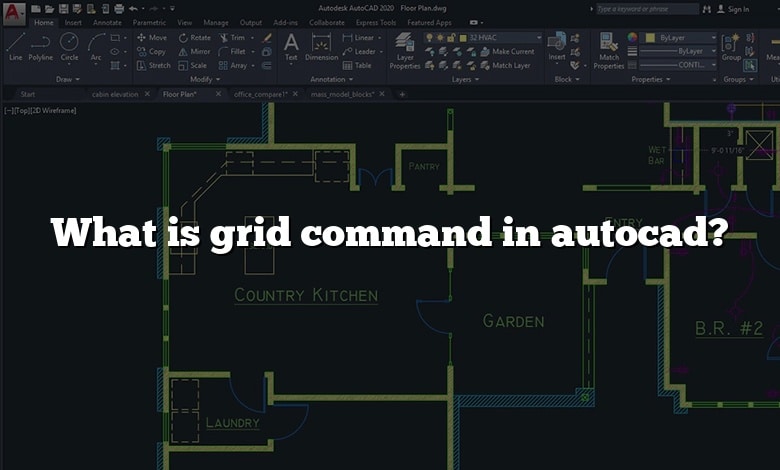This screenshot has height=470, width=780.
Task: Switch to mass_model_blocks drawing tab
Action: pyautogui.click(x=343, y=94)
